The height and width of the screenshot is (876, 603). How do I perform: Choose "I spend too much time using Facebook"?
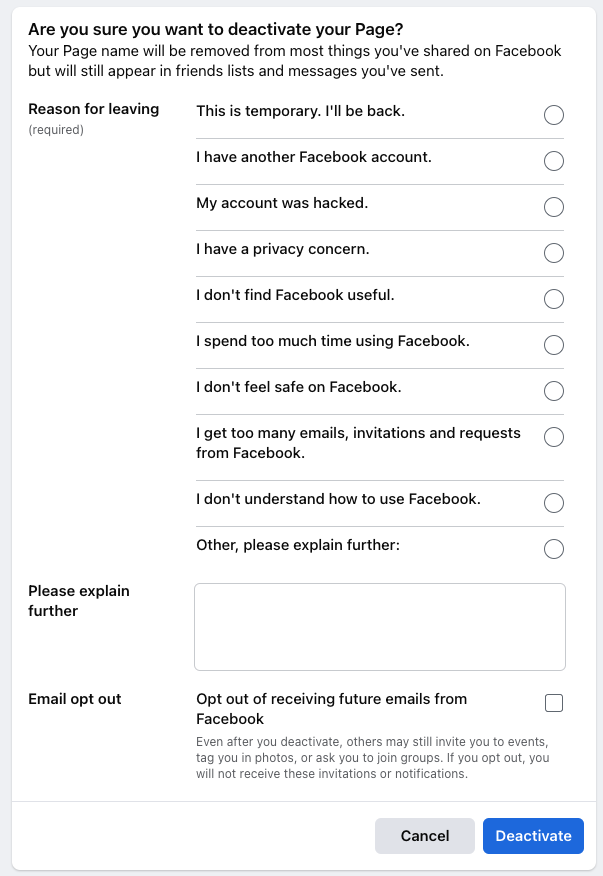[x=554, y=345]
